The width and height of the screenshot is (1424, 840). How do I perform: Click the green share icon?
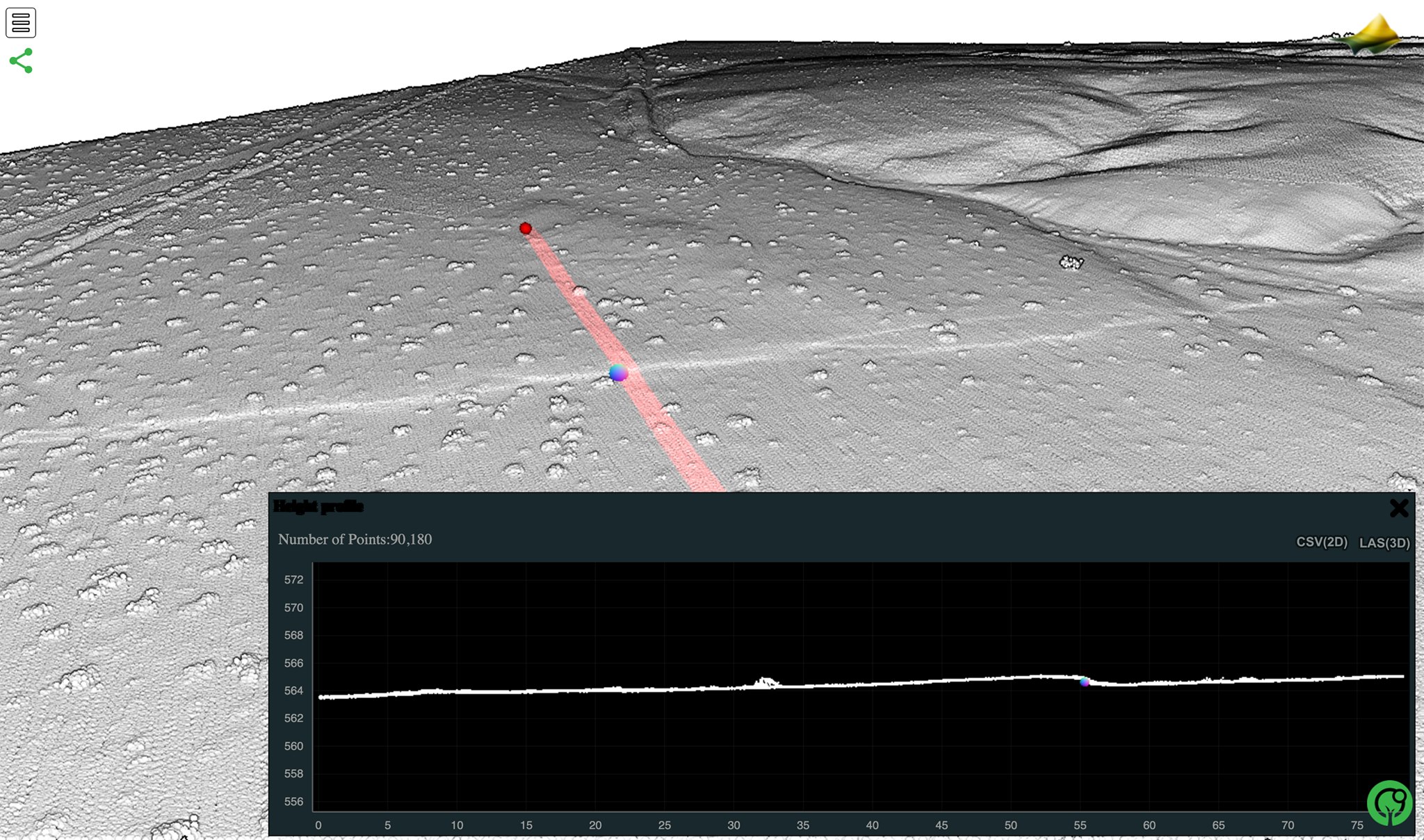21,60
